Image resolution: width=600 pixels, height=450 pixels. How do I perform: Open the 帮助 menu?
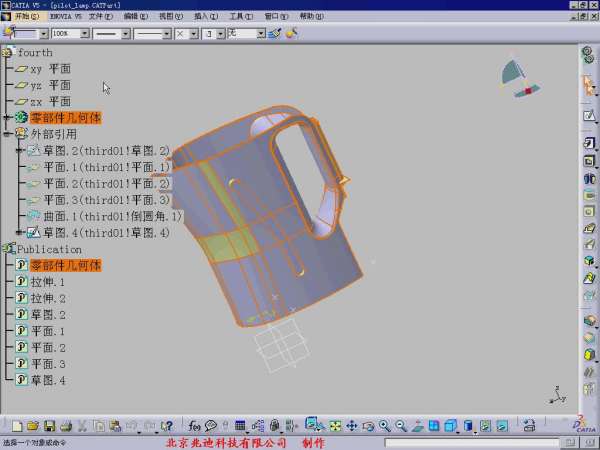tap(311, 16)
